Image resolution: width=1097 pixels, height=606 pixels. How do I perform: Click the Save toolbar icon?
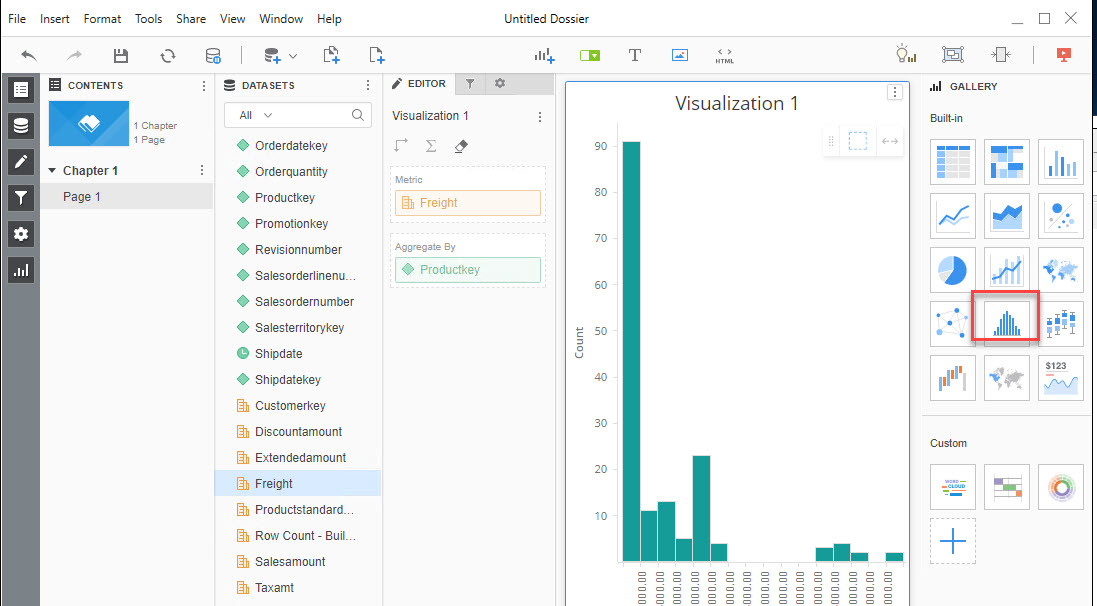[x=121, y=56]
